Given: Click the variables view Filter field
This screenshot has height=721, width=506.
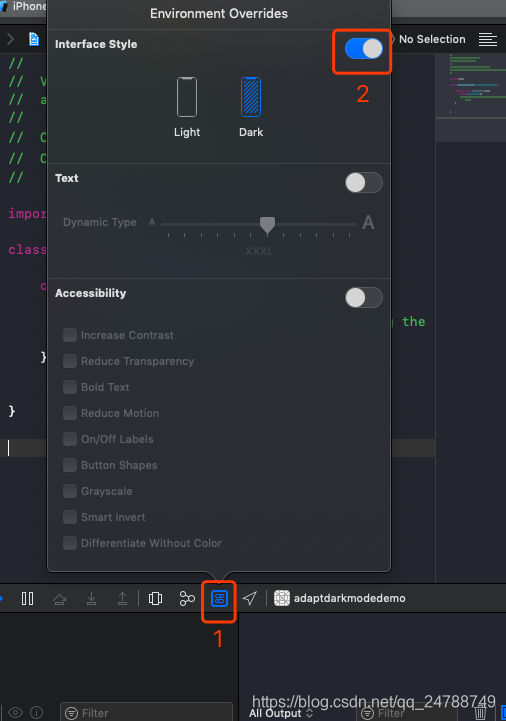Looking at the screenshot, I should pyautogui.click(x=146, y=713).
